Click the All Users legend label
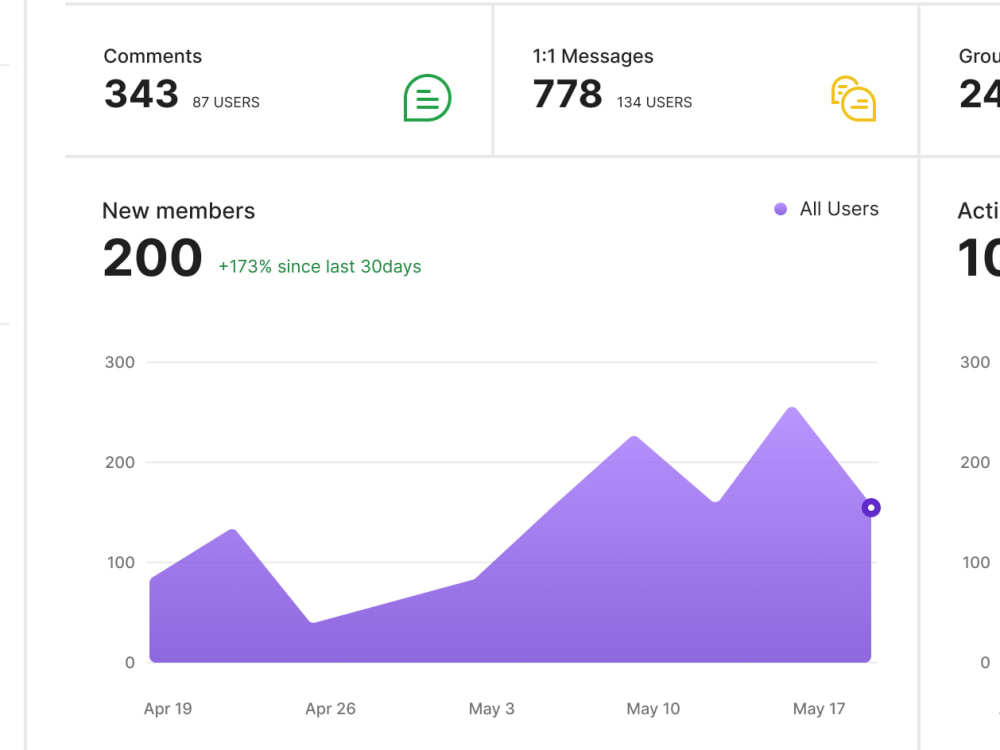1000x750 pixels. [x=839, y=209]
